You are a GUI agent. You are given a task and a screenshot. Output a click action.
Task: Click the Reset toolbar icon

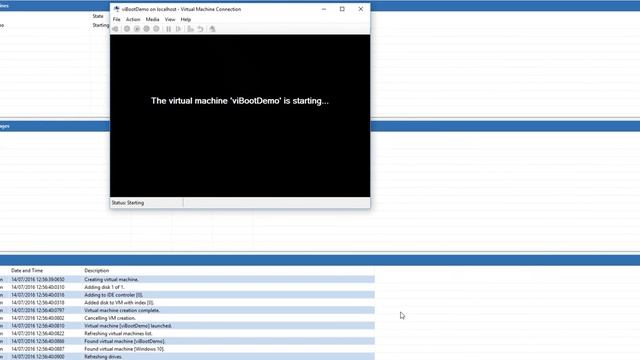pos(178,29)
